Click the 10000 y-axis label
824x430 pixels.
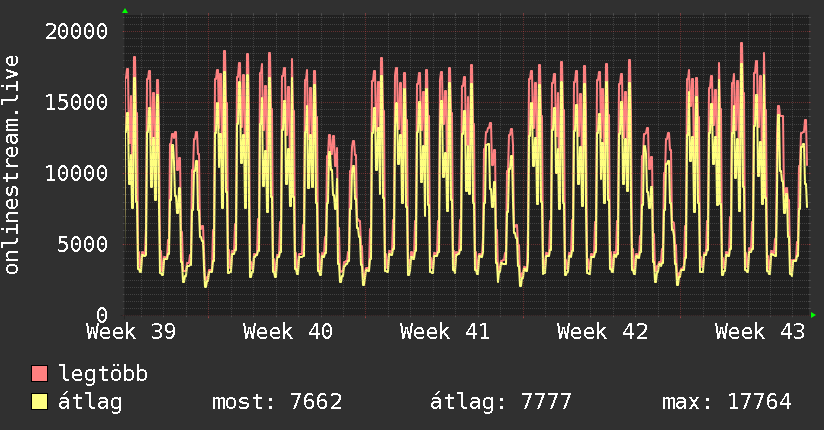point(76,173)
